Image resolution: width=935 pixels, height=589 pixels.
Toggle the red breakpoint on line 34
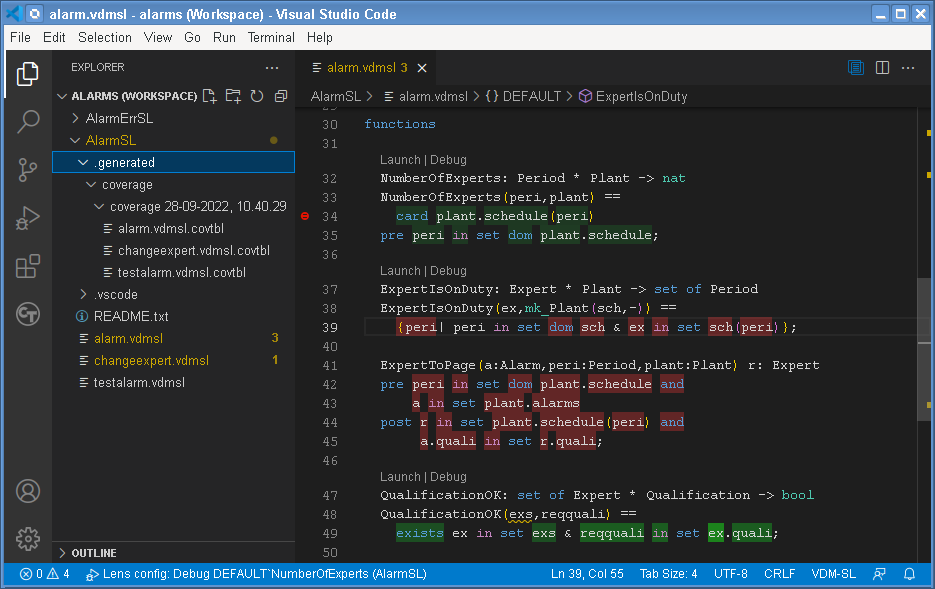point(305,215)
